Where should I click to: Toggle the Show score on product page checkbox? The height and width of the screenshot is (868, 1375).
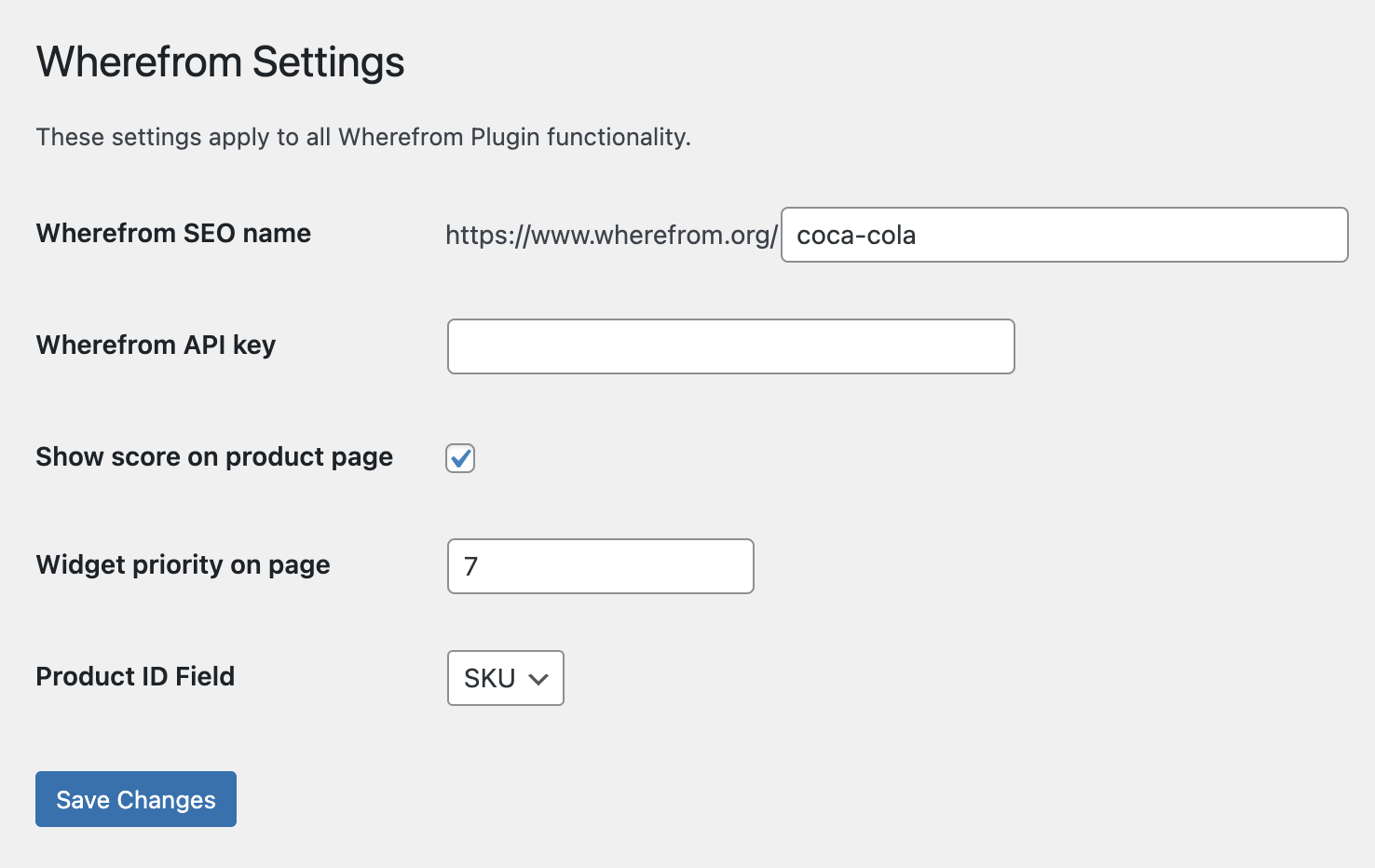point(460,458)
